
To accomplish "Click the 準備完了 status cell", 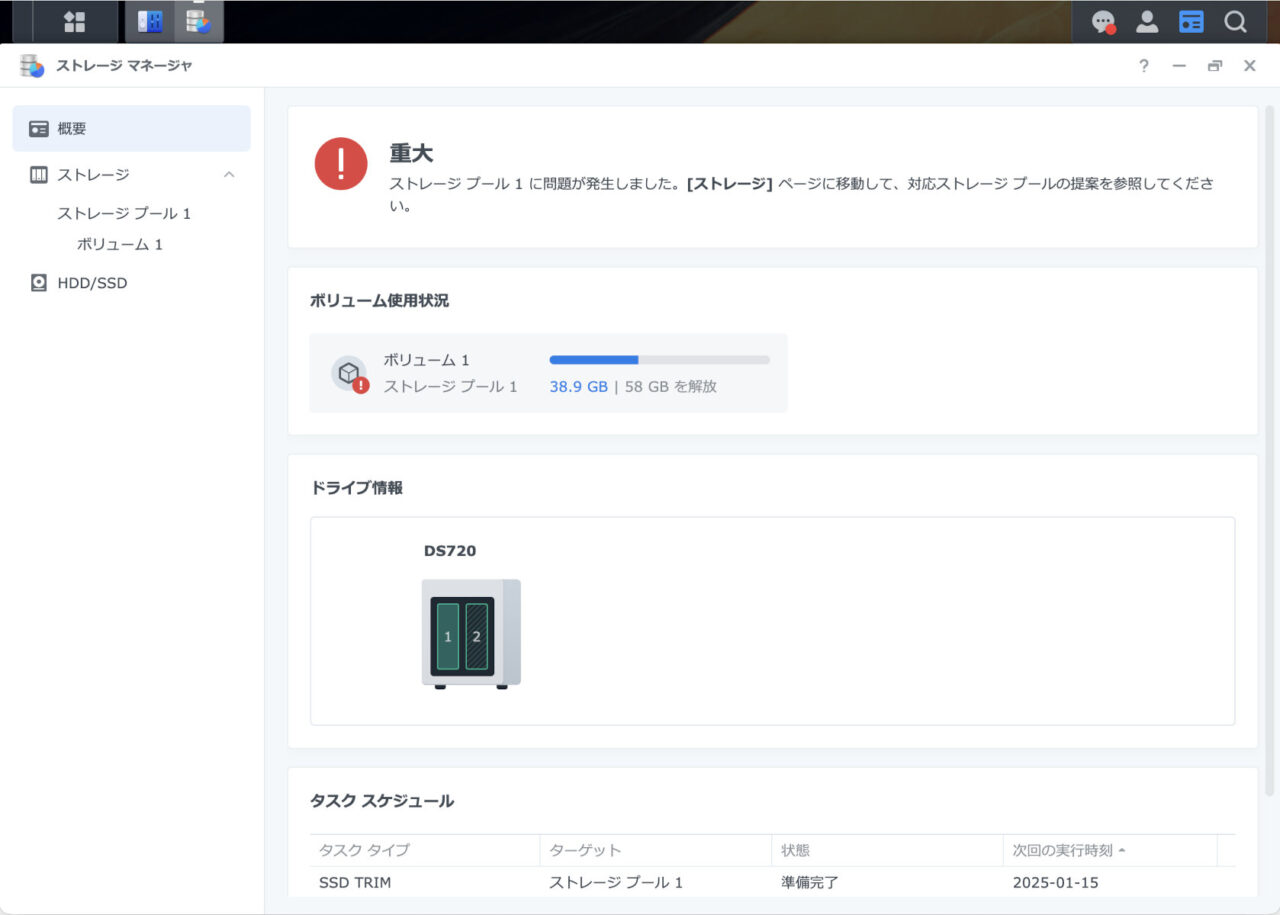I will coord(810,883).
